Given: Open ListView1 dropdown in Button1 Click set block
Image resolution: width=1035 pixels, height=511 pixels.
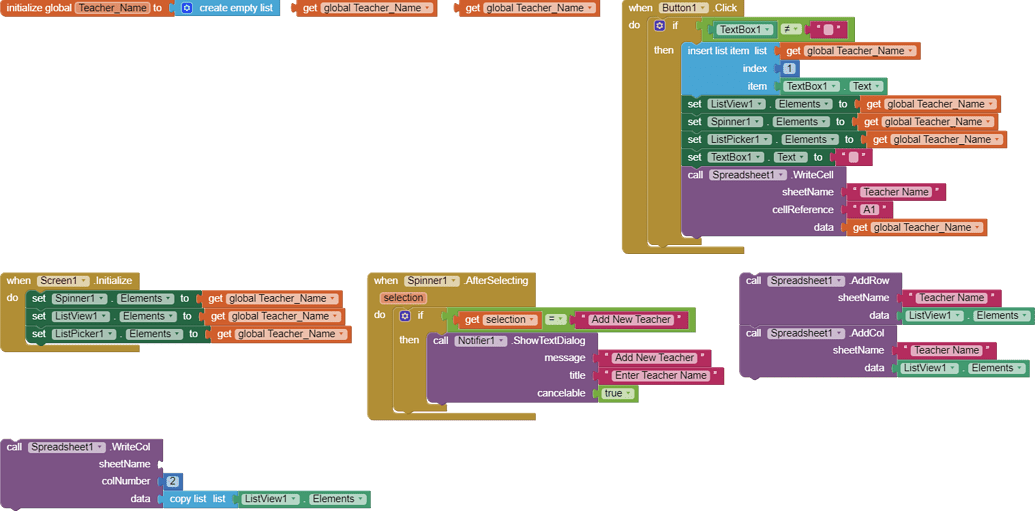Looking at the screenshot, I should 736,104.
